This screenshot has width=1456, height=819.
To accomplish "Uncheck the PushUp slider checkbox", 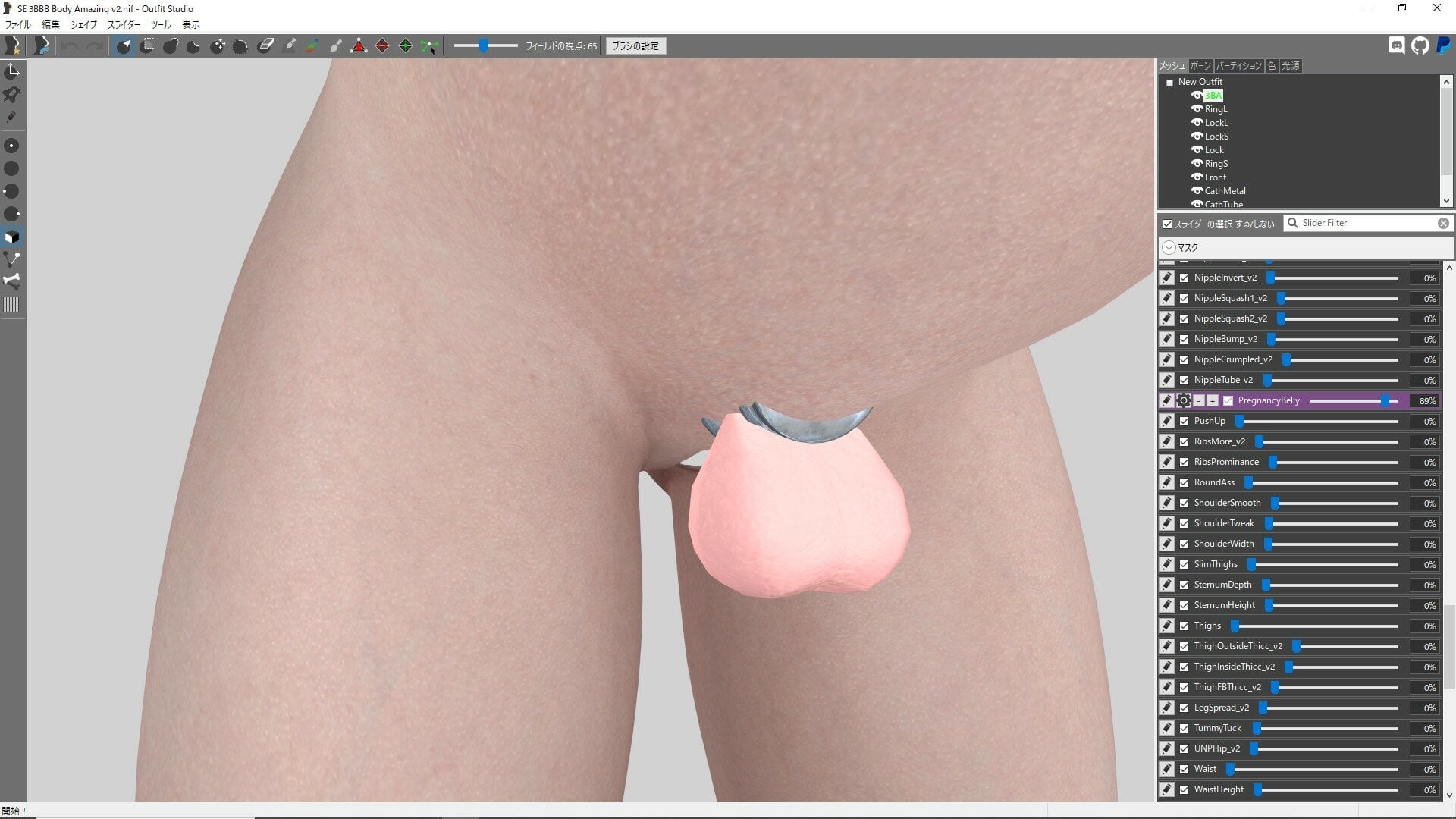I will tap(1185, 421).
